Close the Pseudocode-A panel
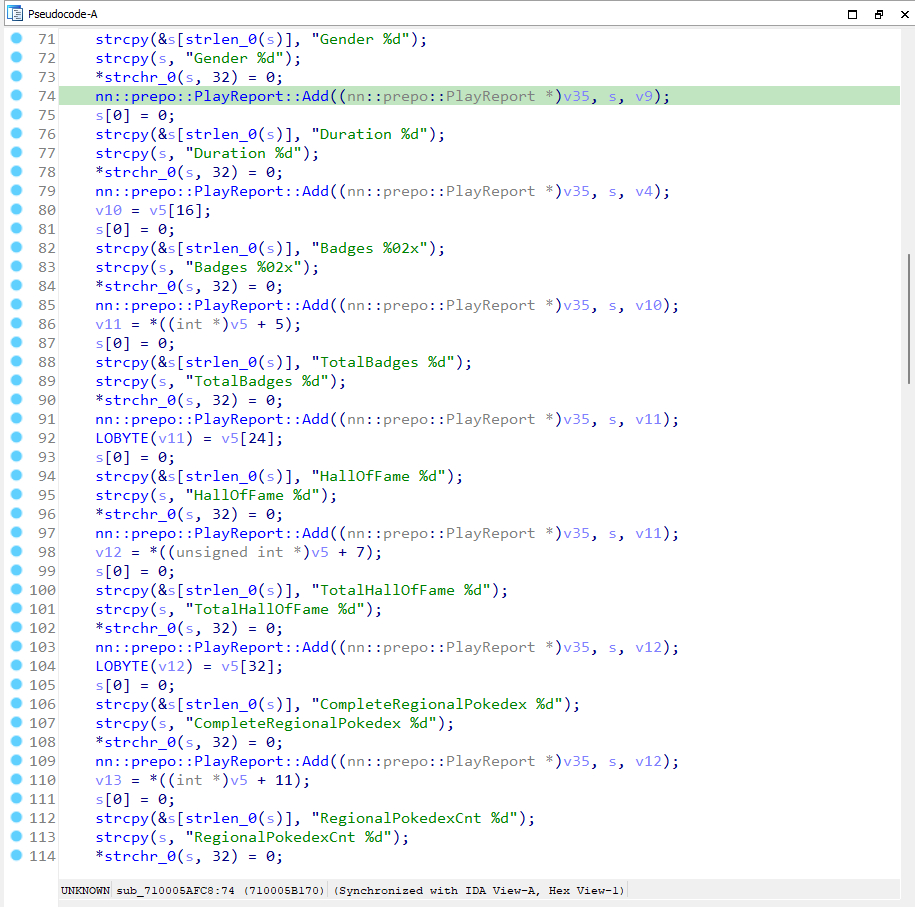 [x=902, y=14]
